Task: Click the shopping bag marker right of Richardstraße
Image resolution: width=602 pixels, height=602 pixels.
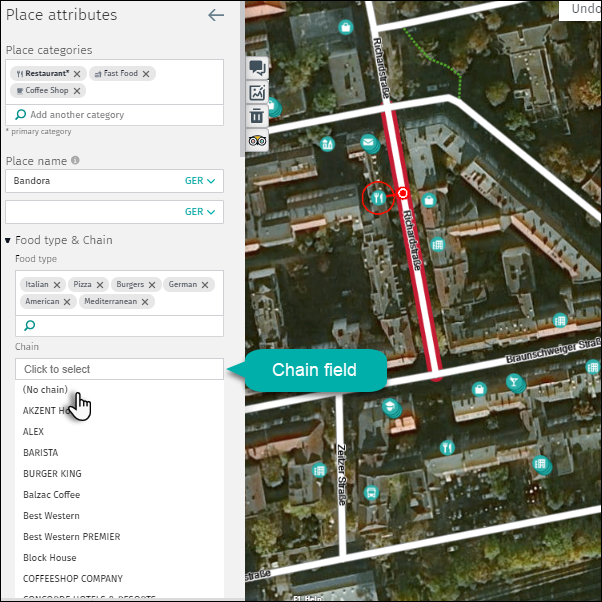Action: point(429,200)
